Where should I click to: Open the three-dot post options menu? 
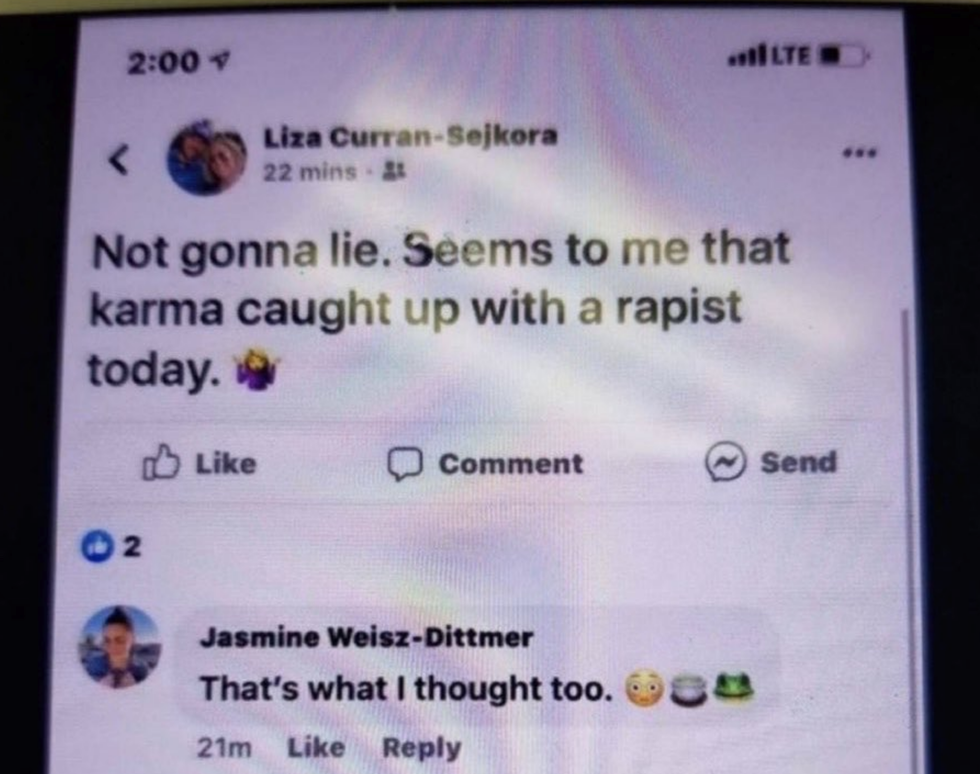[x=859, y=152]
